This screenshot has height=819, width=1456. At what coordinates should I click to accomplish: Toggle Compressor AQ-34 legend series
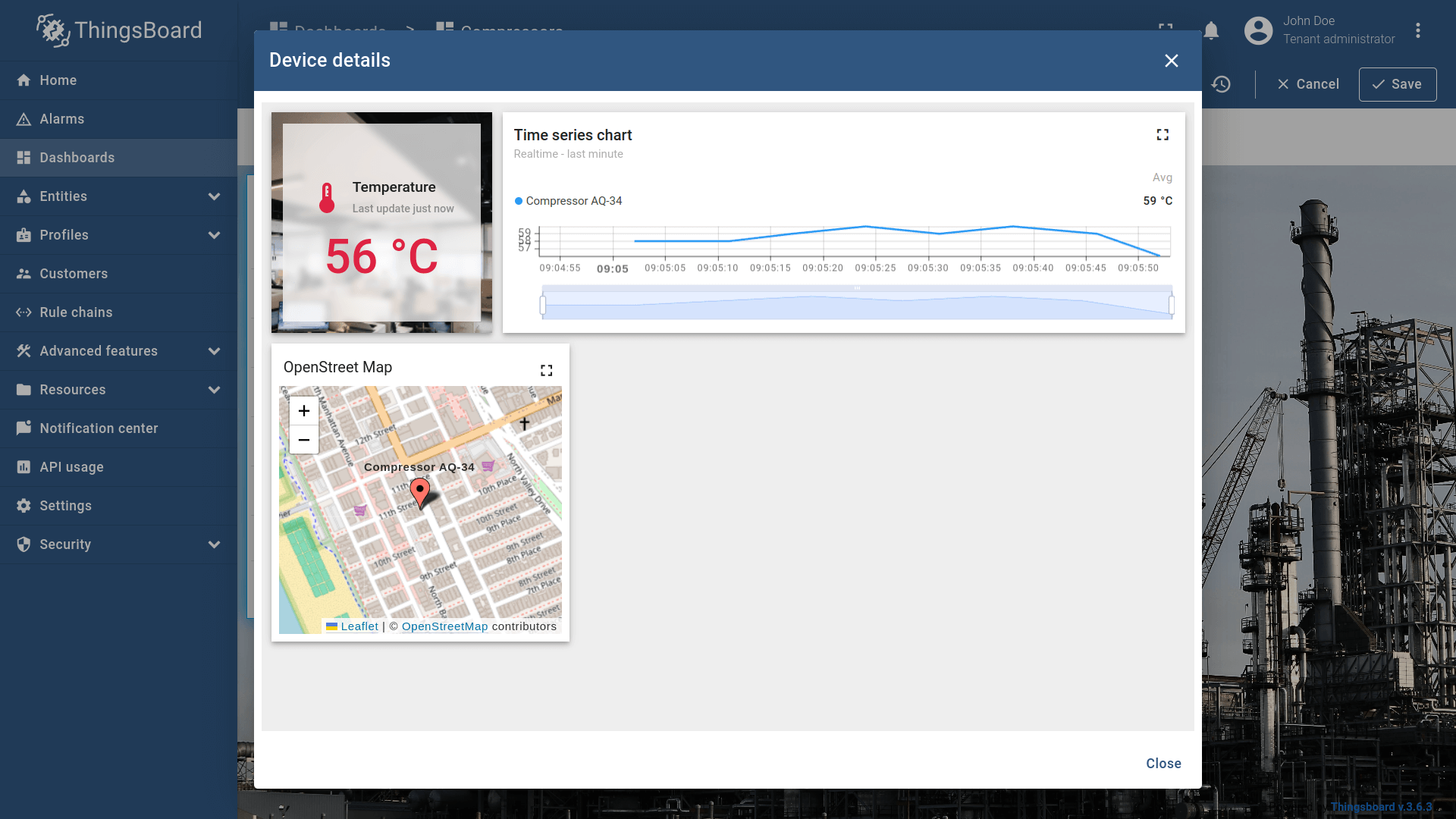(573, 201)
